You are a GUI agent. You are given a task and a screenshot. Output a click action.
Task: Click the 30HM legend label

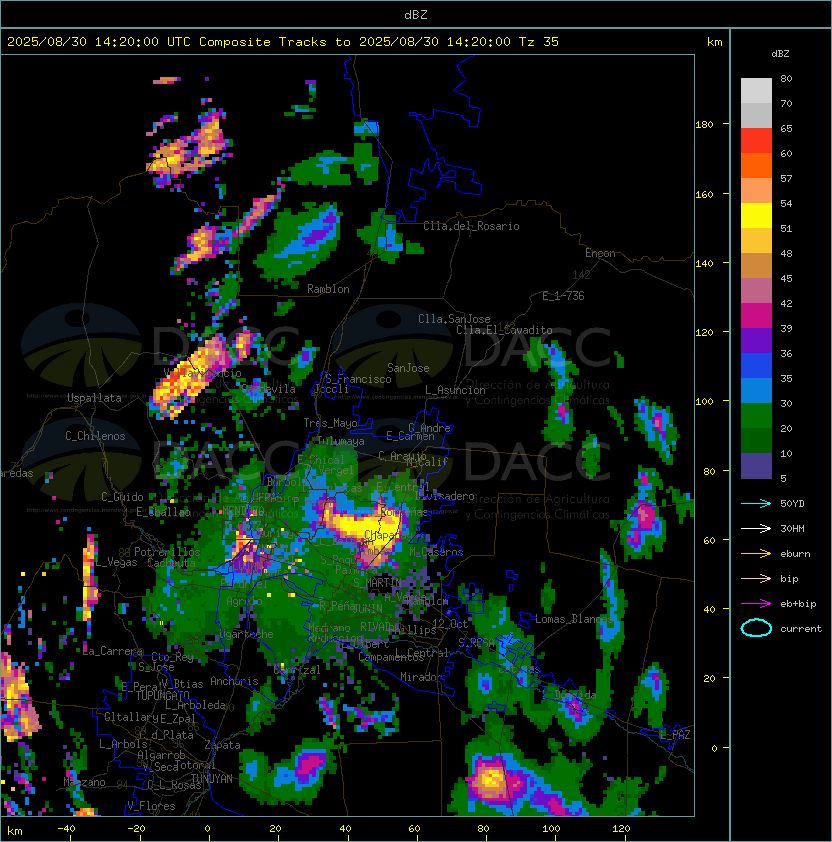pyautogui.click(x=792, y=528)
